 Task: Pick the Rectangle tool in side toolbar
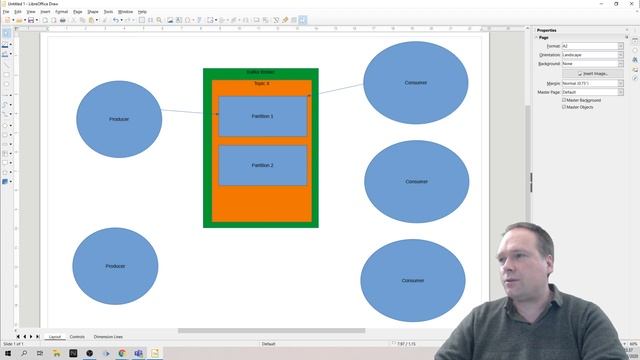point(6,75)
